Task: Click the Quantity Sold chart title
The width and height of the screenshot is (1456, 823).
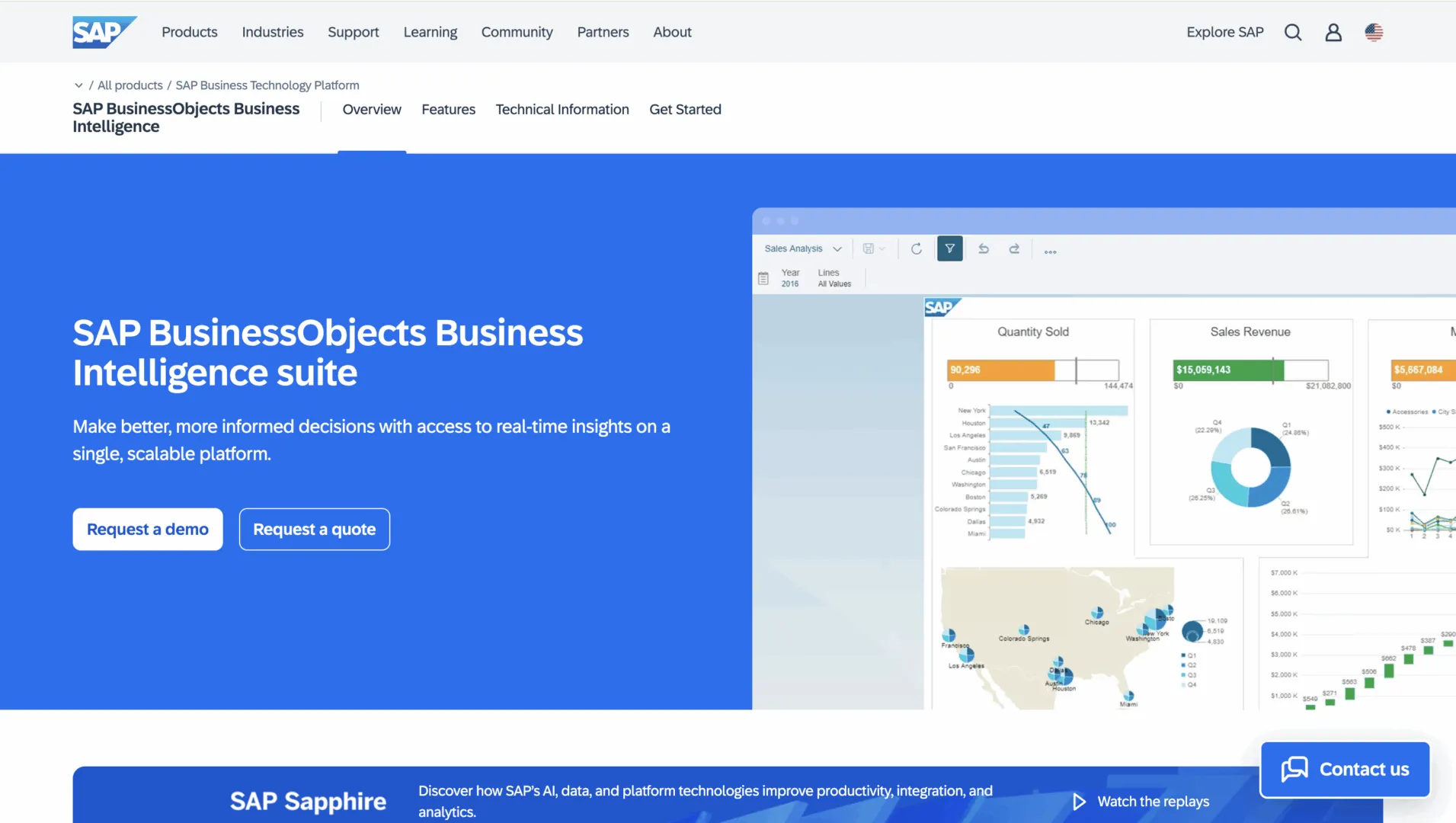Action: pos(1033,332)
